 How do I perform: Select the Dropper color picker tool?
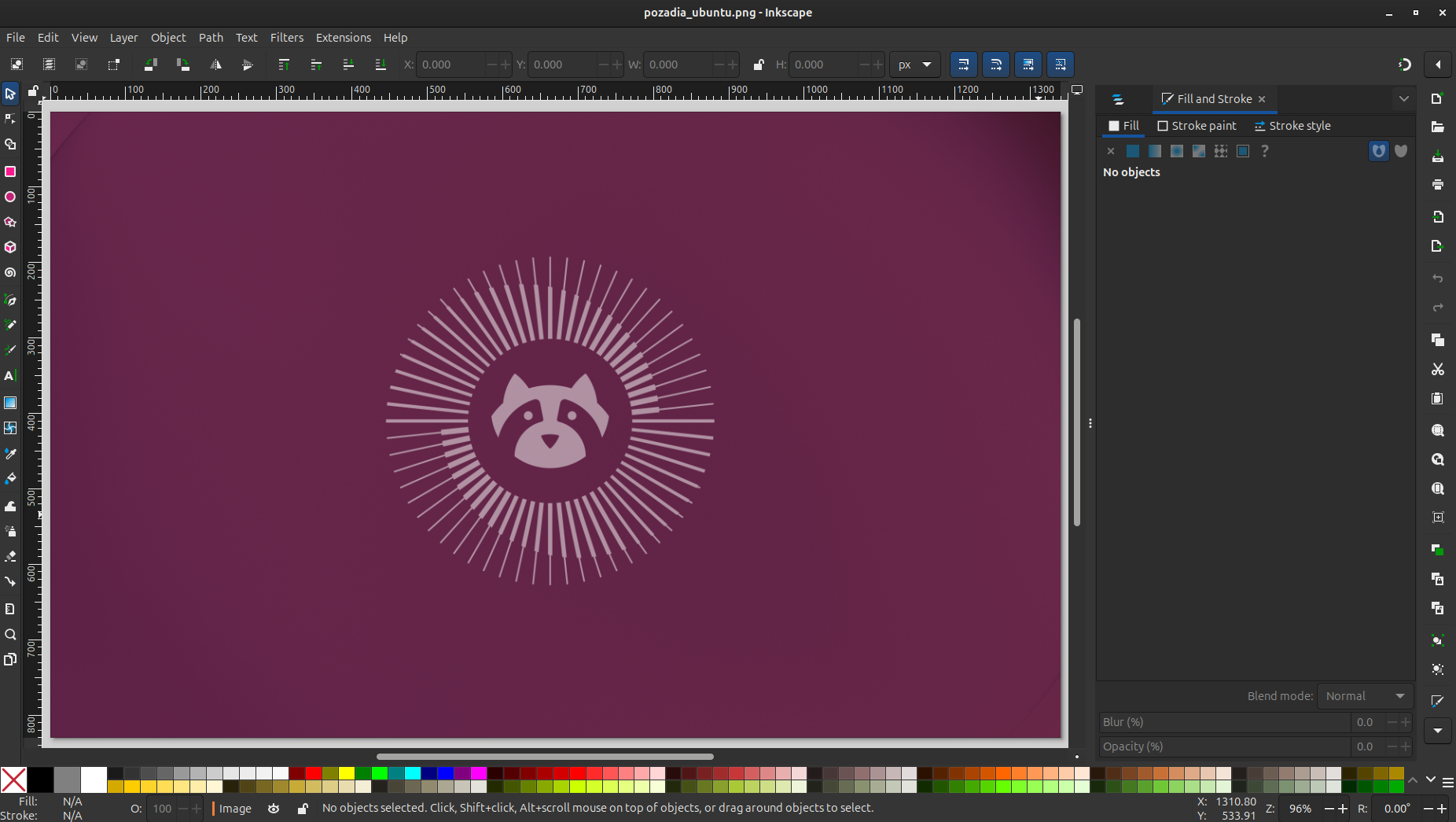pyautogui.click(x=10, y=454)
